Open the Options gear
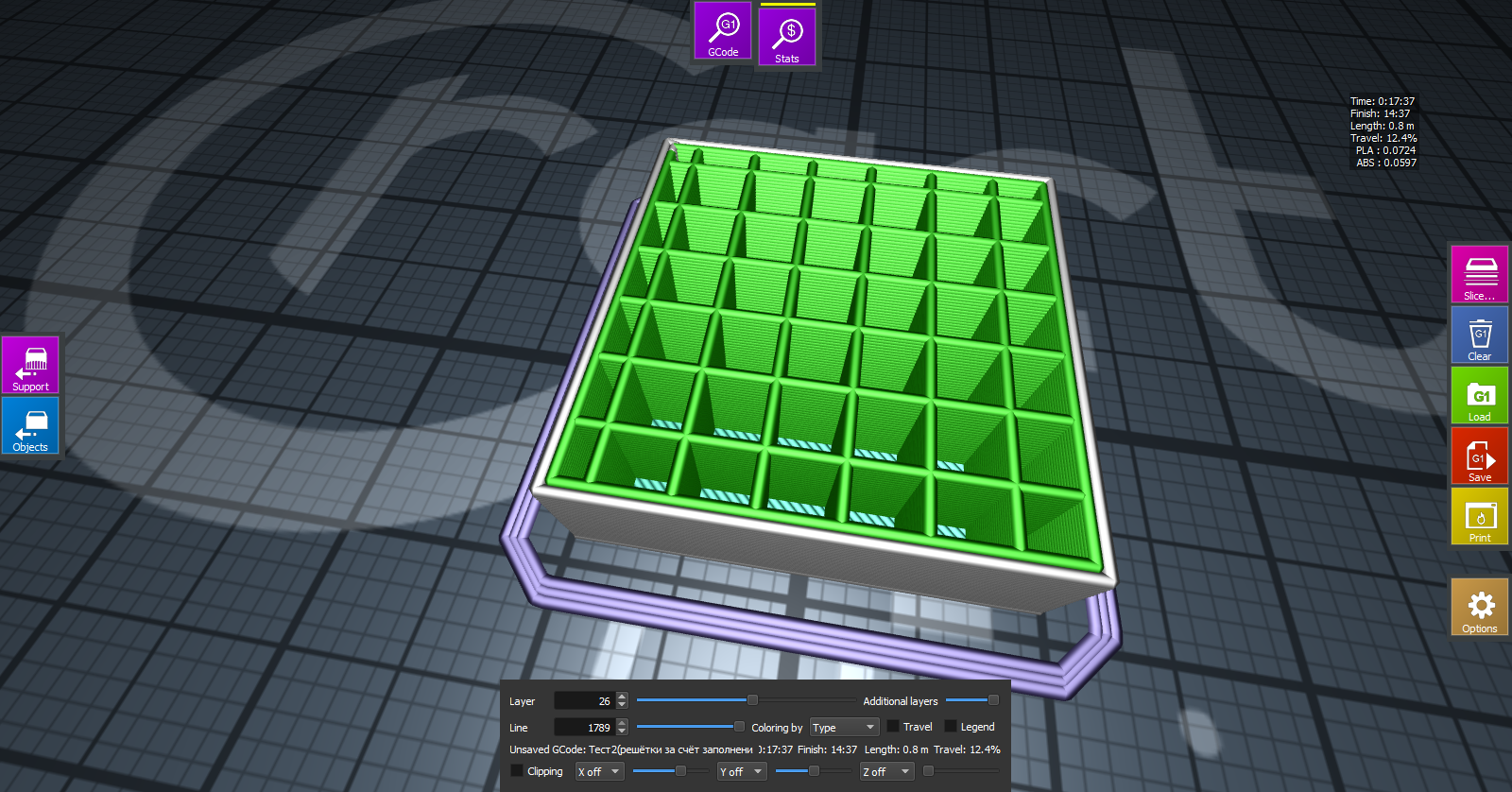Screen dimensions: 1512x792 pos(1480,607)
